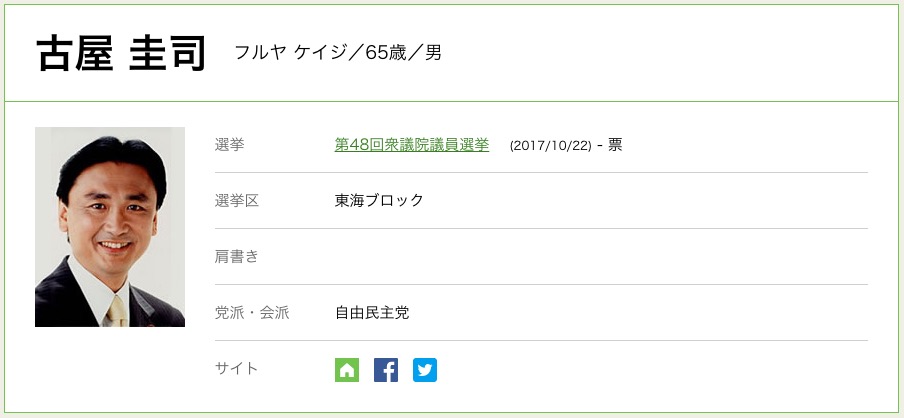This screenshot has height=418, width=904.
Task: Click the surname 古屋 in the heading
Action: (73, 54)
